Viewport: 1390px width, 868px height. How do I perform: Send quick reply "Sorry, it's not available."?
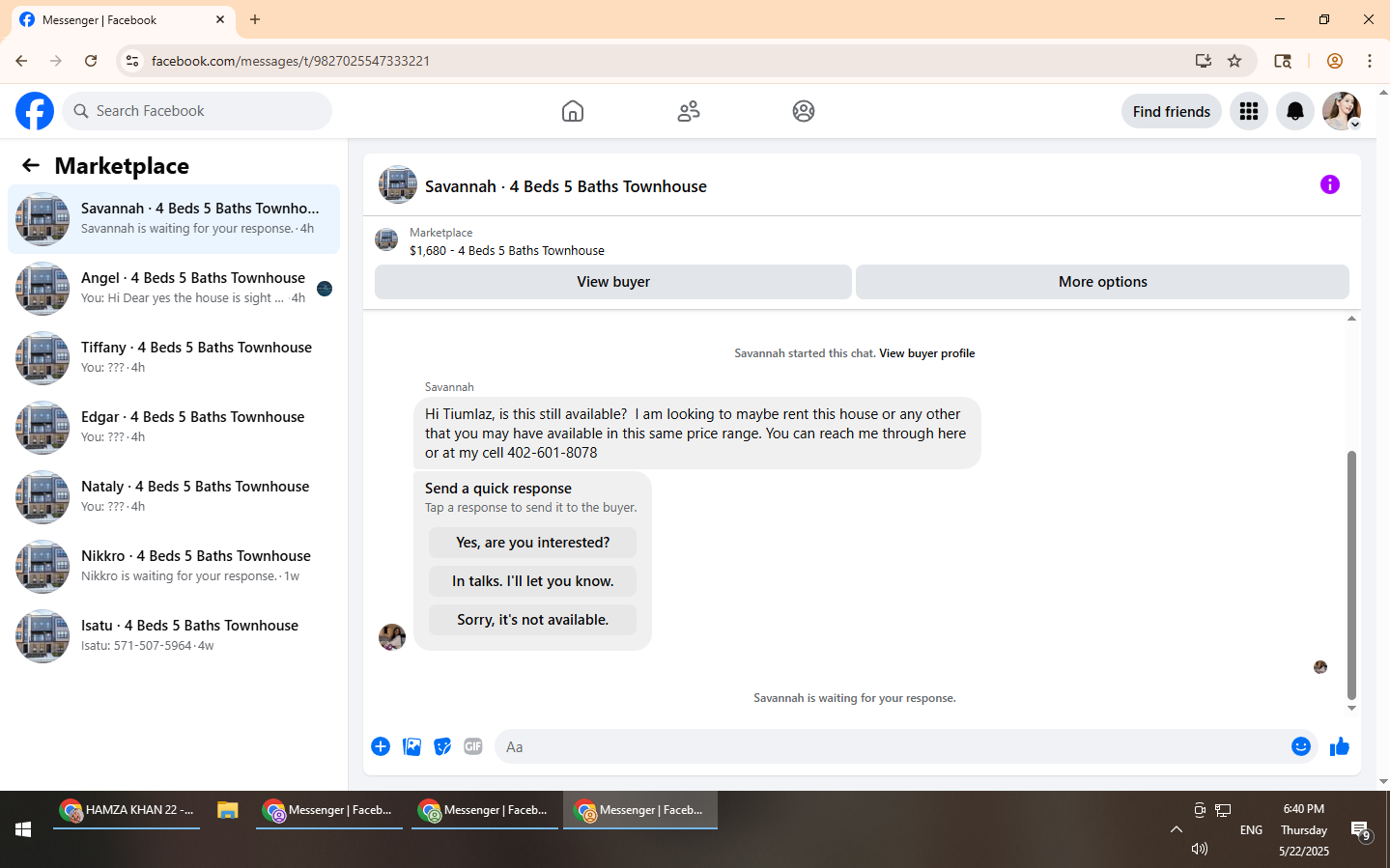[x=533, y=620]
